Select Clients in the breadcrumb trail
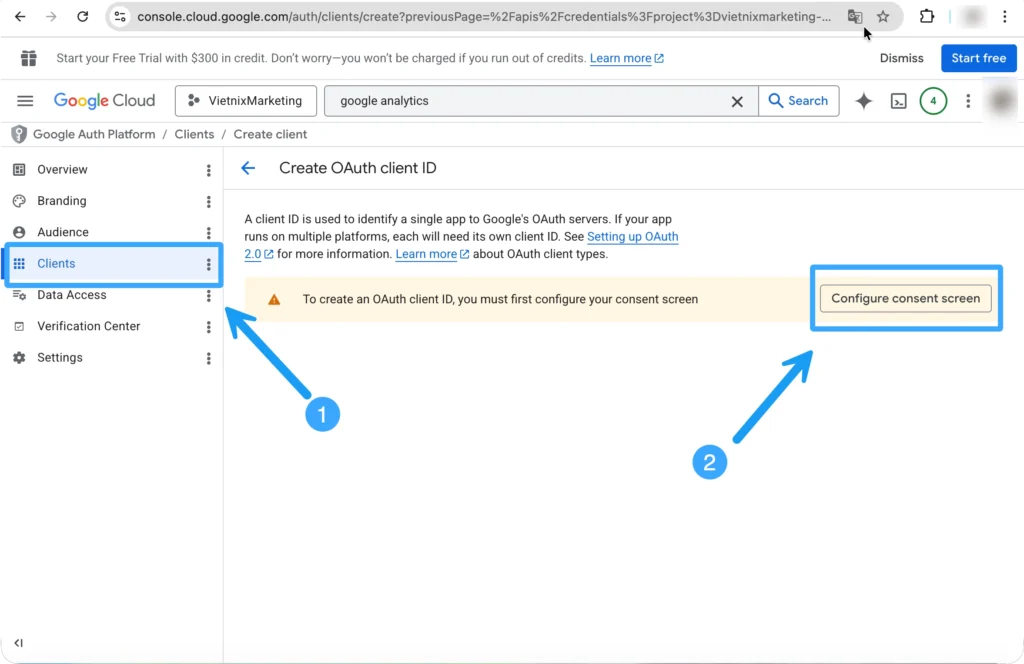 point(194,133)
